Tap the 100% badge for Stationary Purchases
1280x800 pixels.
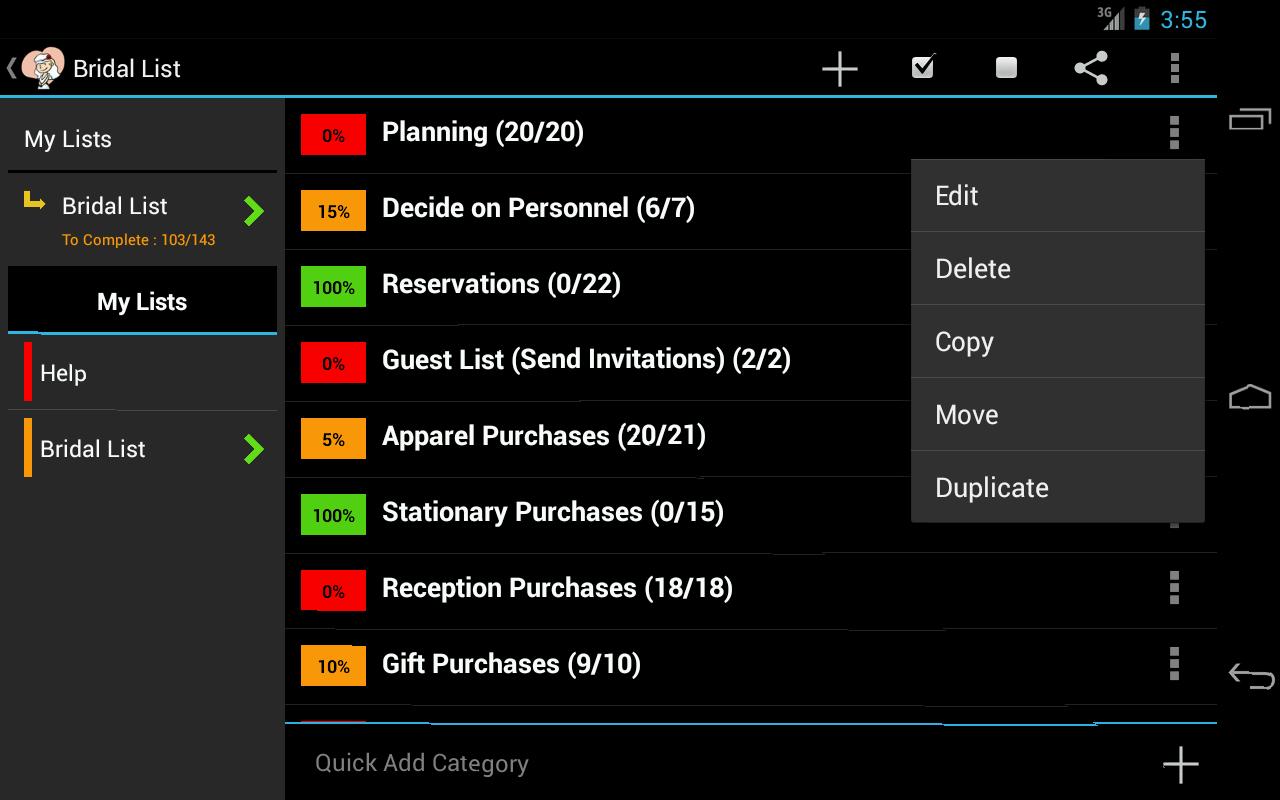pos(333,515)
